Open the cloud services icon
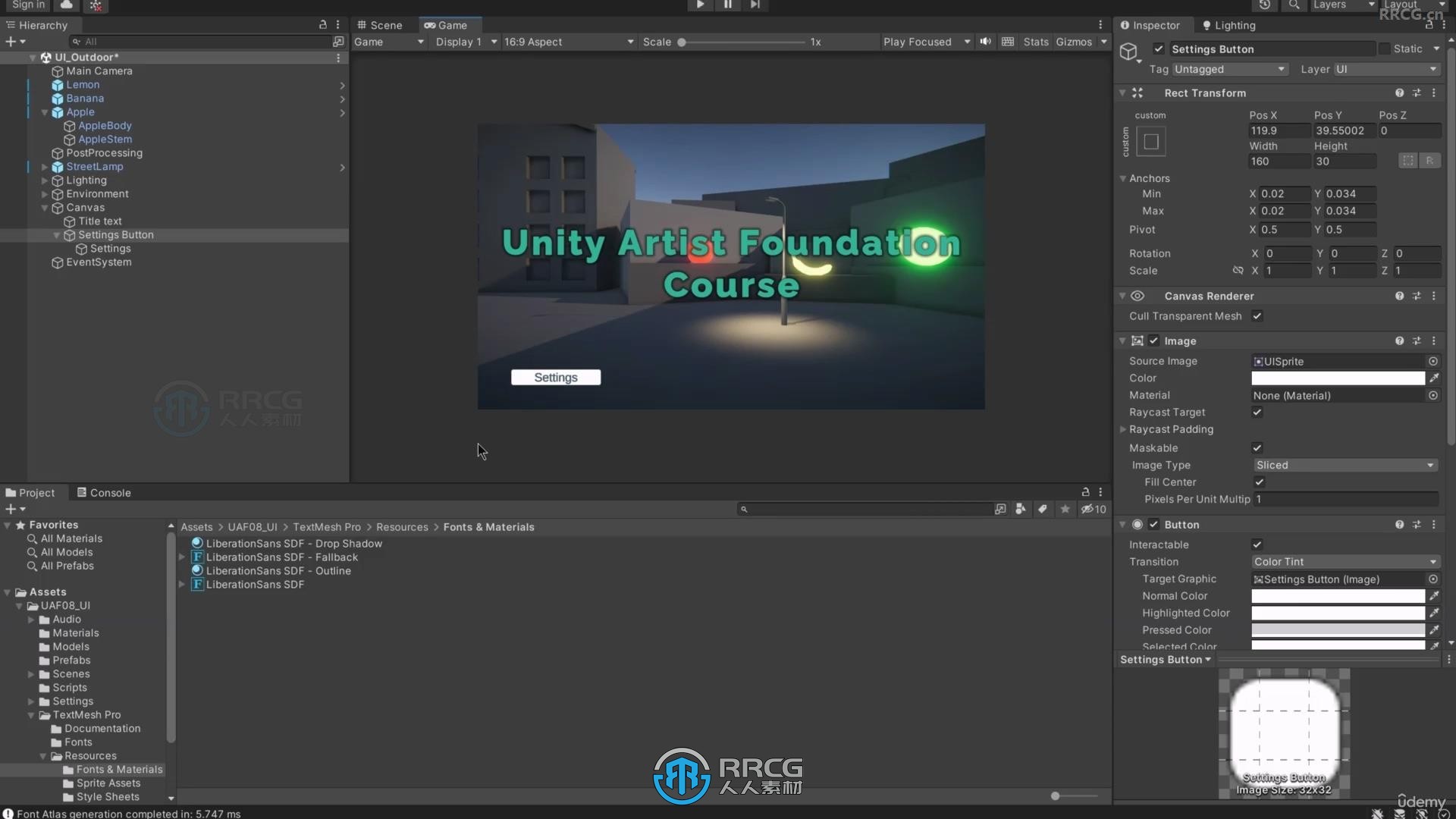Screen dimensions: 1456x819 pyautogui.click(x=67, y=5)
